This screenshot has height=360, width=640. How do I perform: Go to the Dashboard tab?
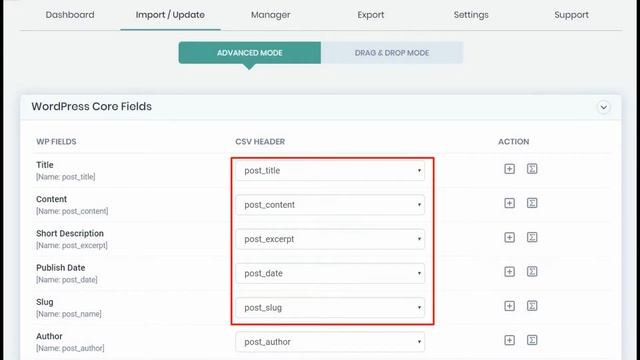(x=70, y=15)
